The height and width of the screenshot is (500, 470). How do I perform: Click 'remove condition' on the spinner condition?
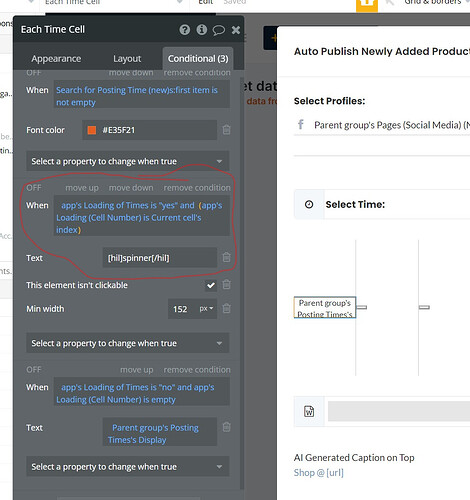197,188
